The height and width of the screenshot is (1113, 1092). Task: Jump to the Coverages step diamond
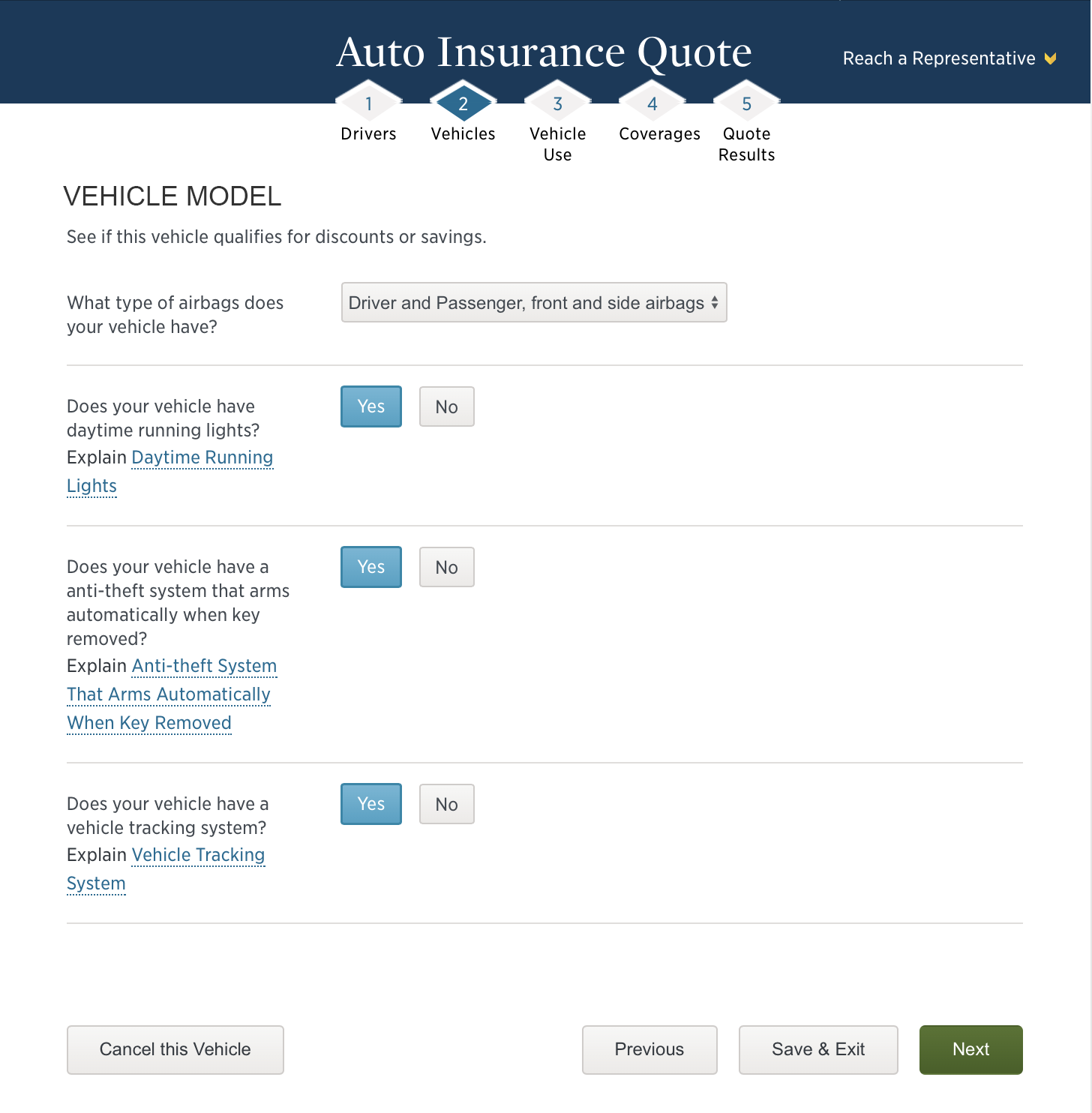[652, 103]
